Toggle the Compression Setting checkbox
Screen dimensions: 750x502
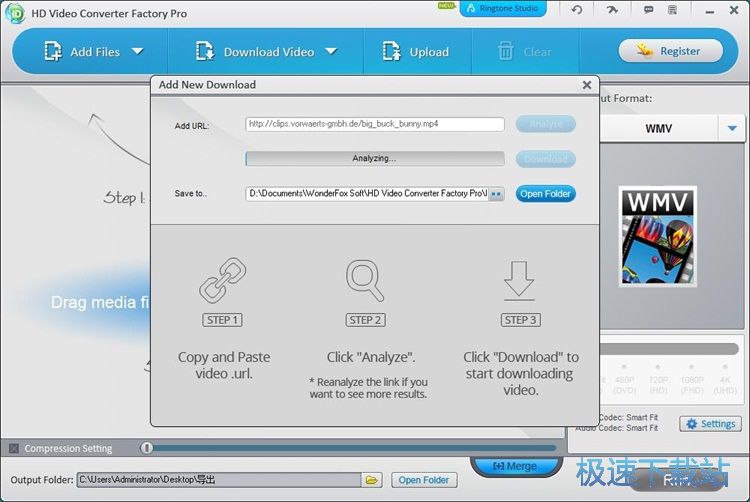click(x=14, y=448)
